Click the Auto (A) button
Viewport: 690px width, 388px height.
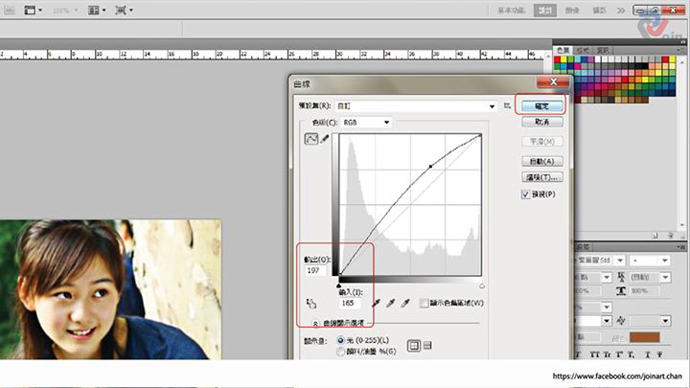point(542,161)
